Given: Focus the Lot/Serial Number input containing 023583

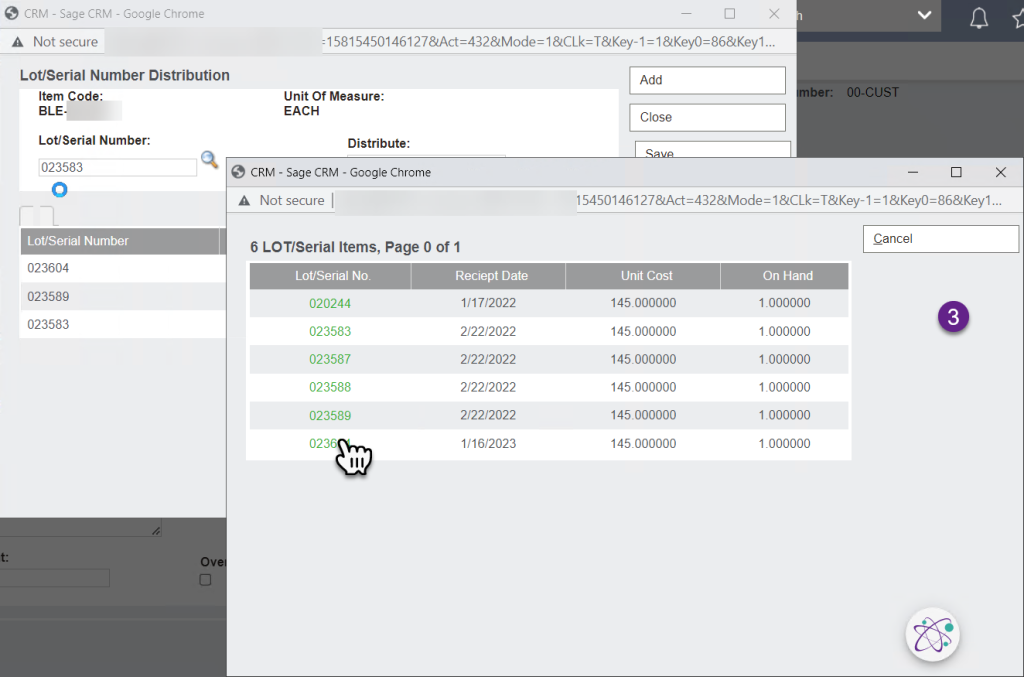Looking at the screenshot, I should 118,168.
